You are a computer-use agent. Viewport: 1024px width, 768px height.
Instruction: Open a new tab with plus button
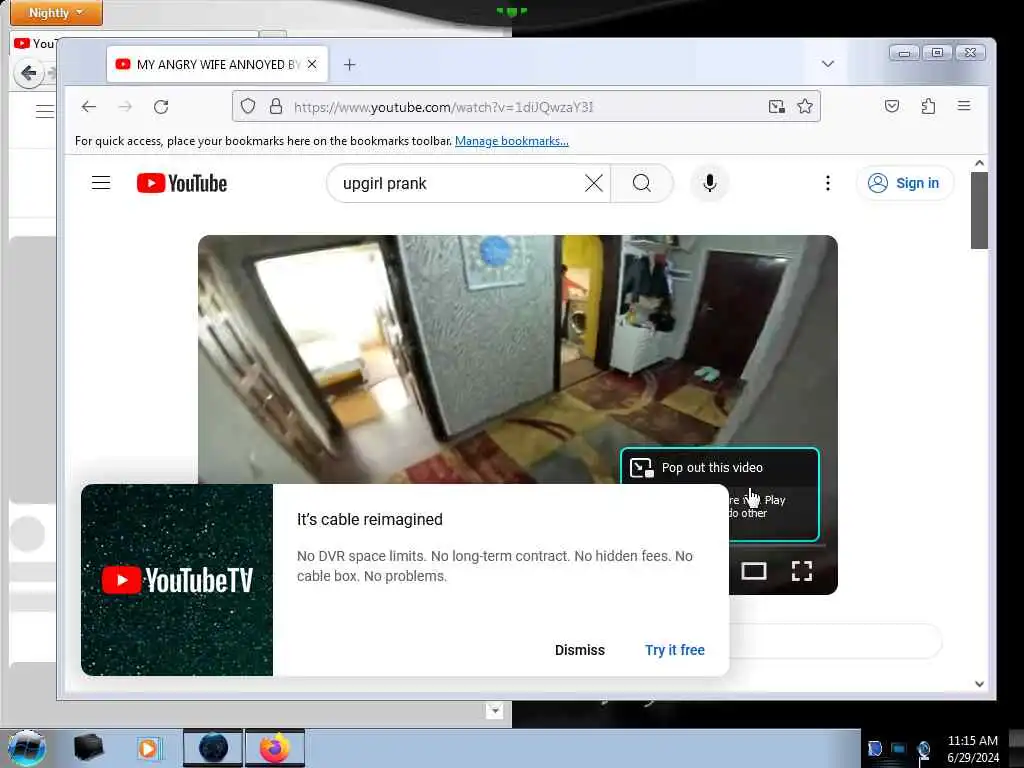pyautogui.click(x=350, y=65)
